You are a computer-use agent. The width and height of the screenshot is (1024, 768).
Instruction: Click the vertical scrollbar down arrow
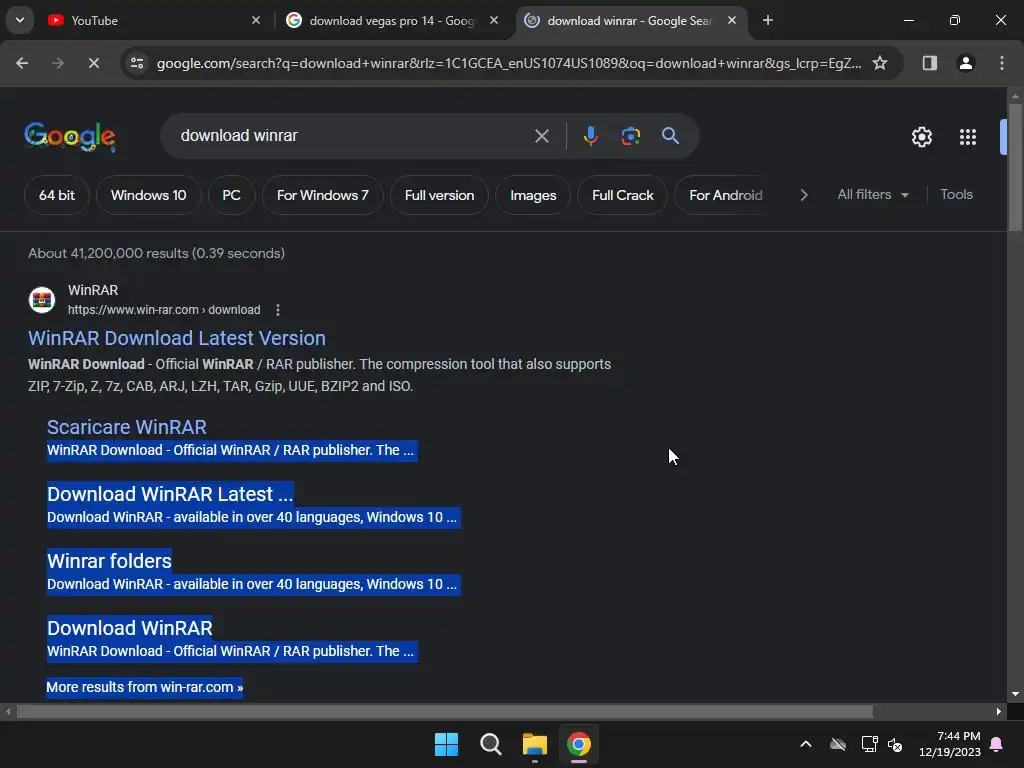click(x=1015, y=694)
